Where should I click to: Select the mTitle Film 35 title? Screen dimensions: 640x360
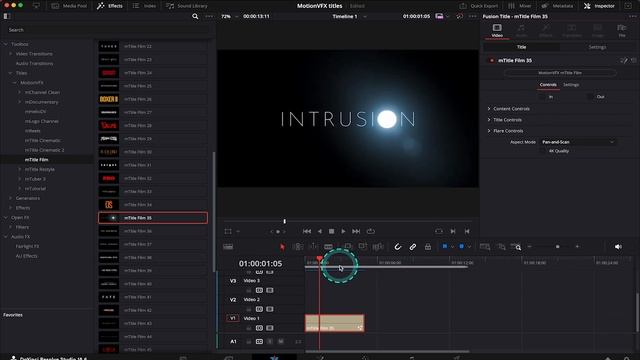pos(153,218)
